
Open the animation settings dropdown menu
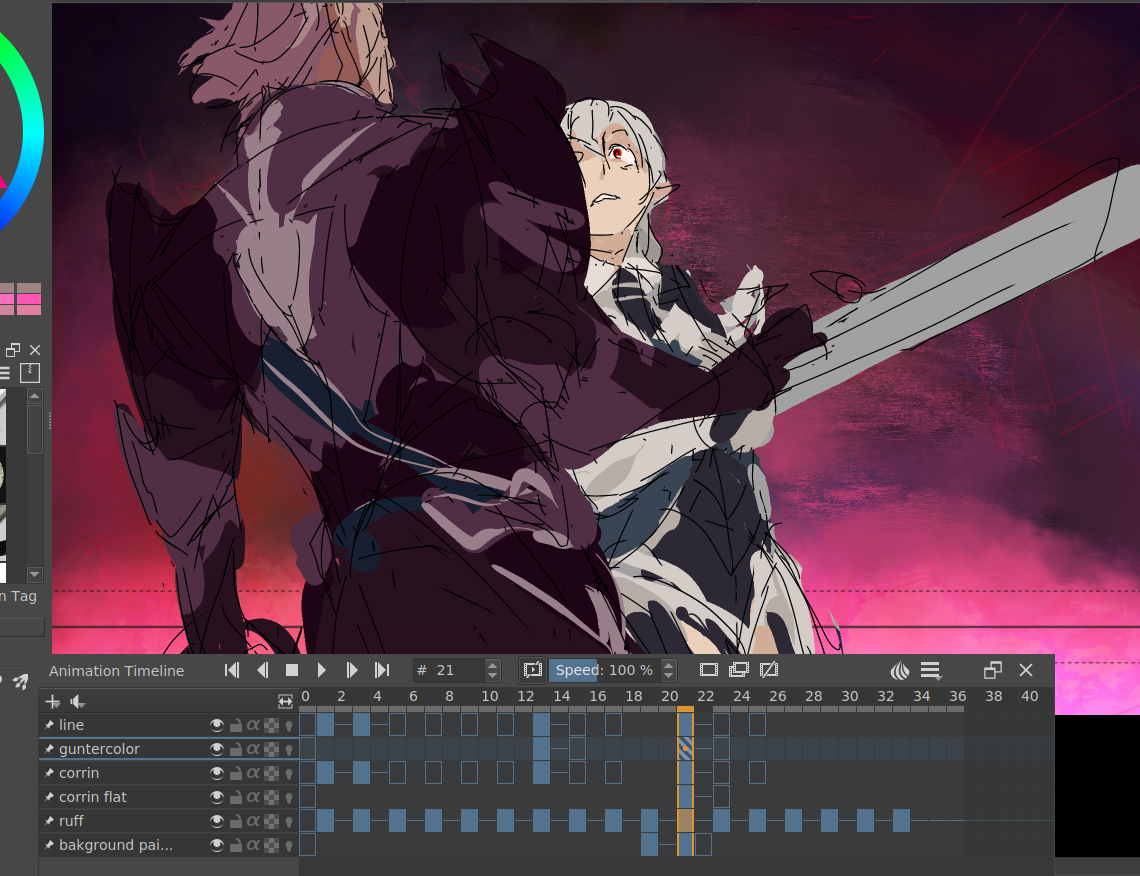click(x=931, y=670)
